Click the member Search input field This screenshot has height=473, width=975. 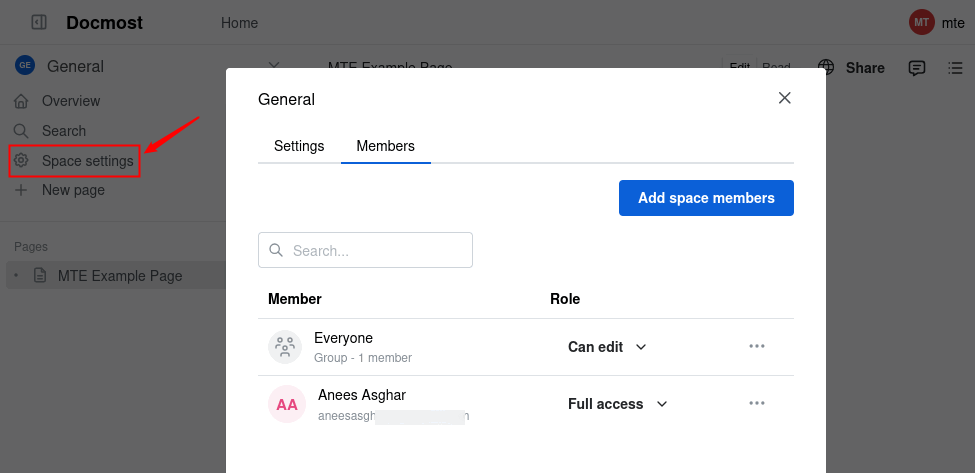click(x=376, y=250)
